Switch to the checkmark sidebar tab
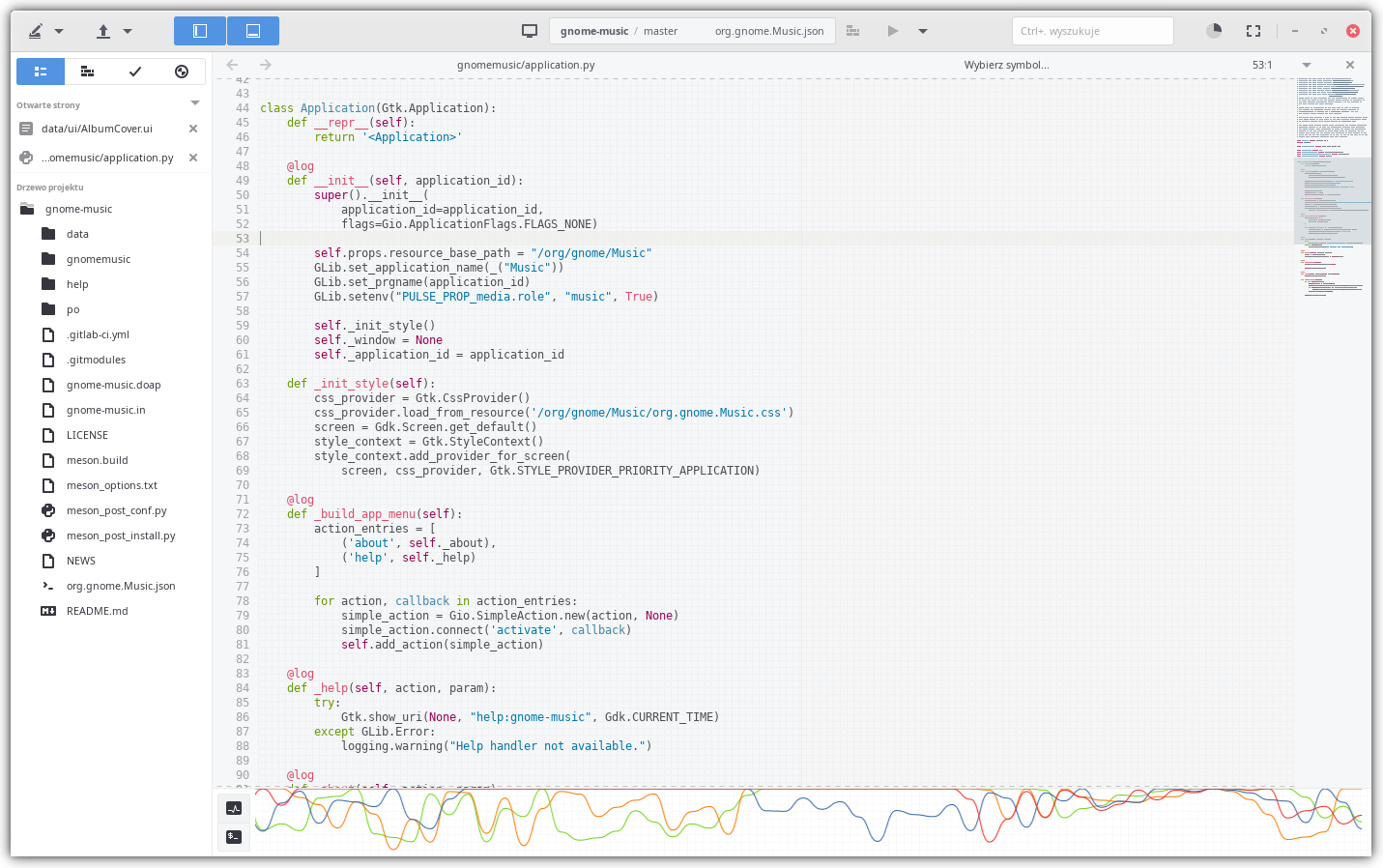 (x=135, y=72)
